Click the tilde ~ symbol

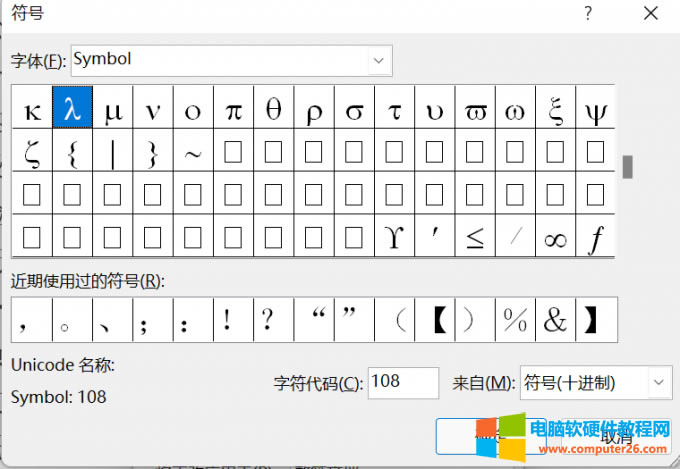point(193,153)
